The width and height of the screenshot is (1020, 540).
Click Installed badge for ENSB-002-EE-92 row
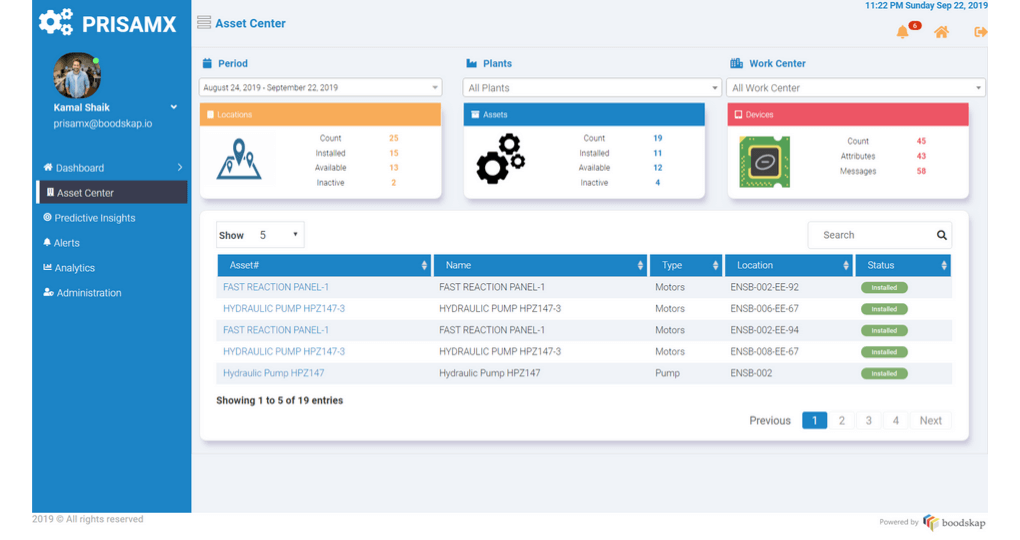click(x=884, y=288)
